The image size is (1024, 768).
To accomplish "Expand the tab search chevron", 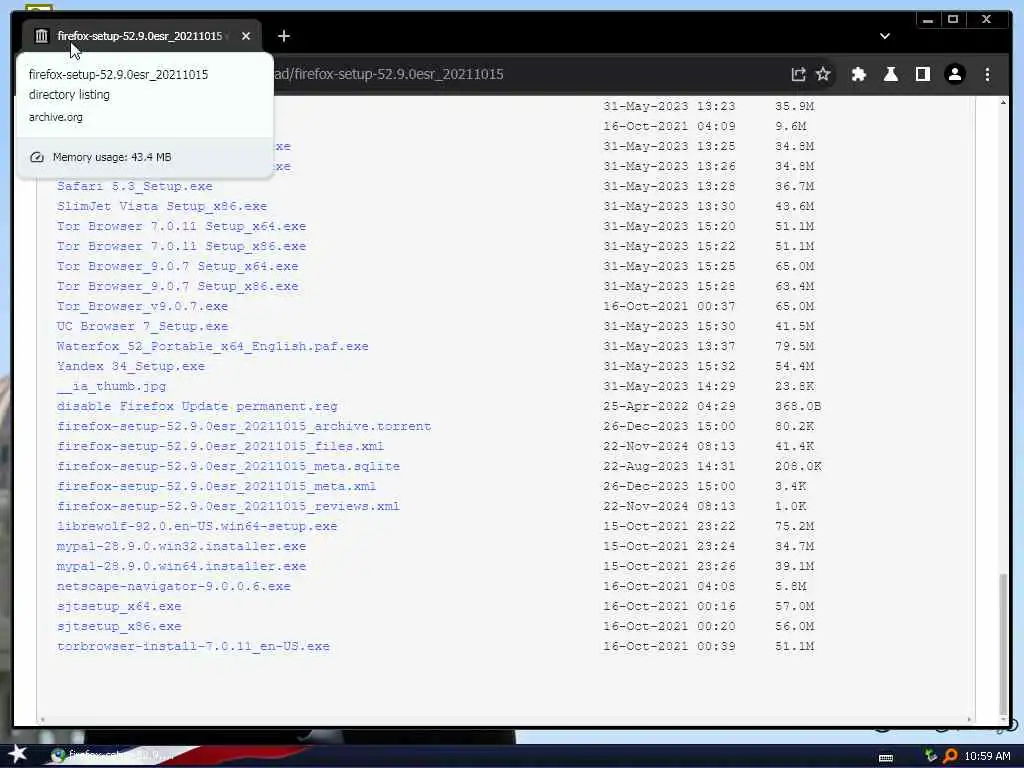I will coord(884,36).
